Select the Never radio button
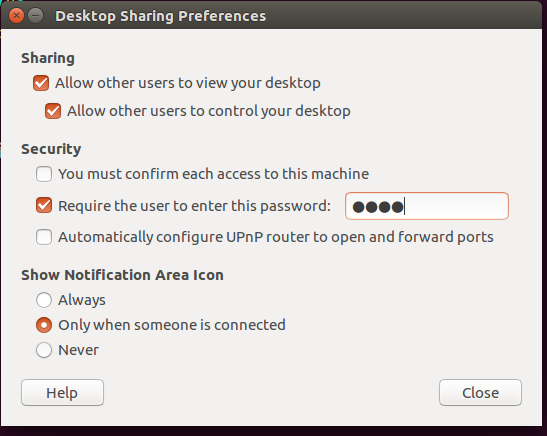The image size is (547, 436). point(44,350)
